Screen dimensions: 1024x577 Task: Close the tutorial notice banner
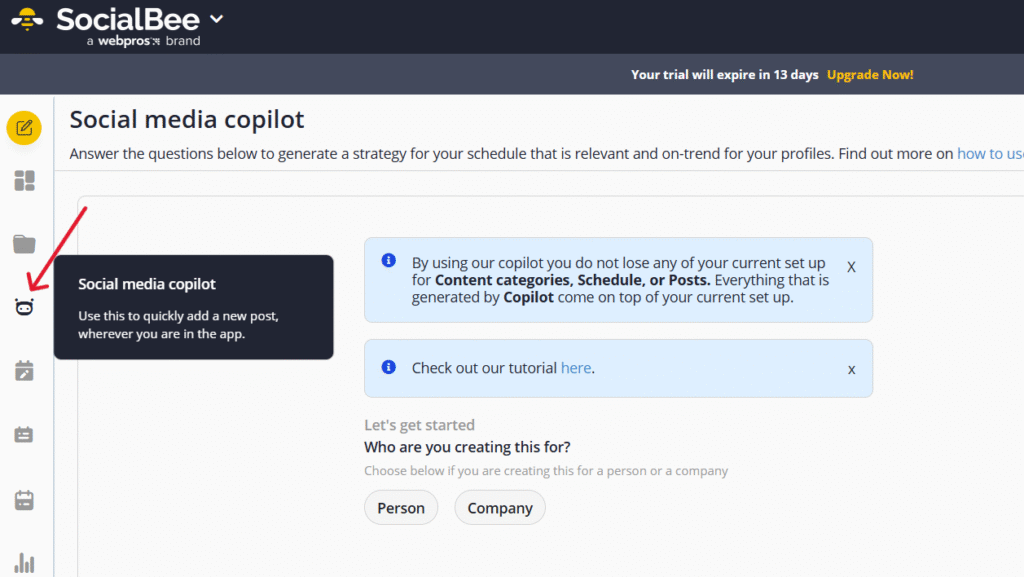(x=851, y=369)
